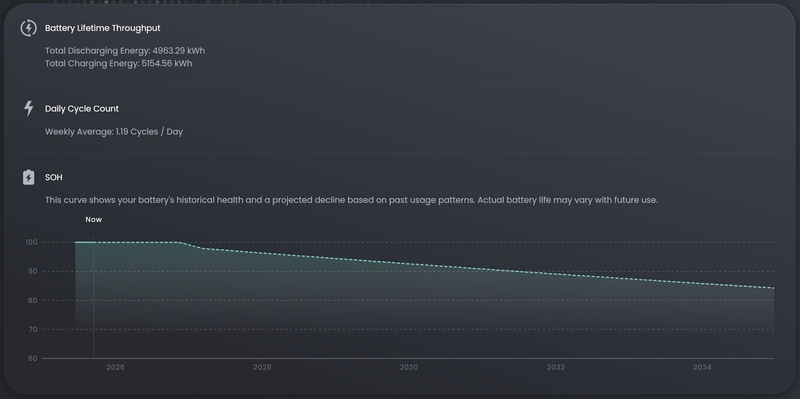The image size is (800, 399).
Task: Click the 2028 x-axis label
Action: (x=262, y=367)
